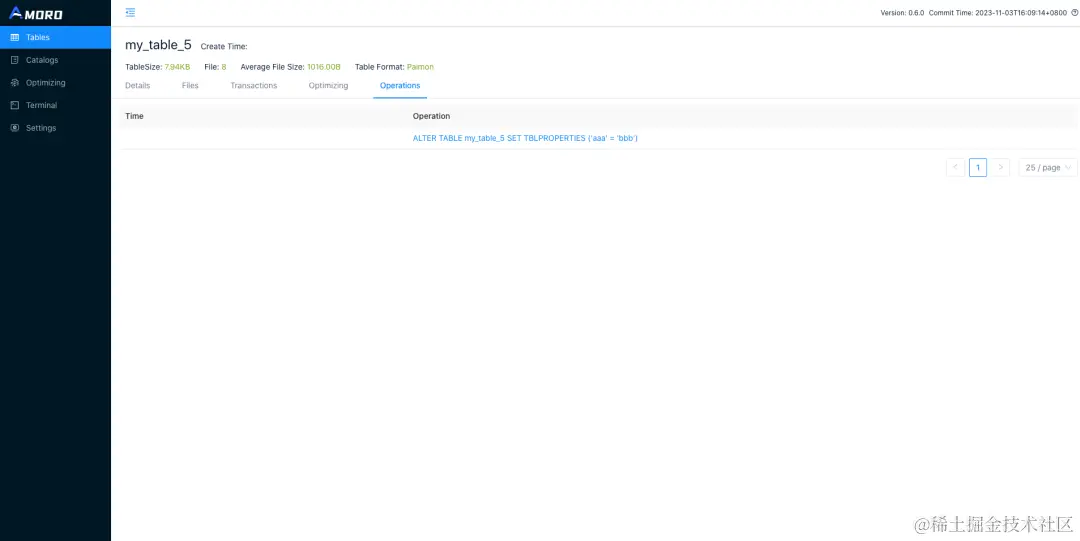Click the Catalogs sidebar icon
This screenshot has width=1080, height=541.
14,60
